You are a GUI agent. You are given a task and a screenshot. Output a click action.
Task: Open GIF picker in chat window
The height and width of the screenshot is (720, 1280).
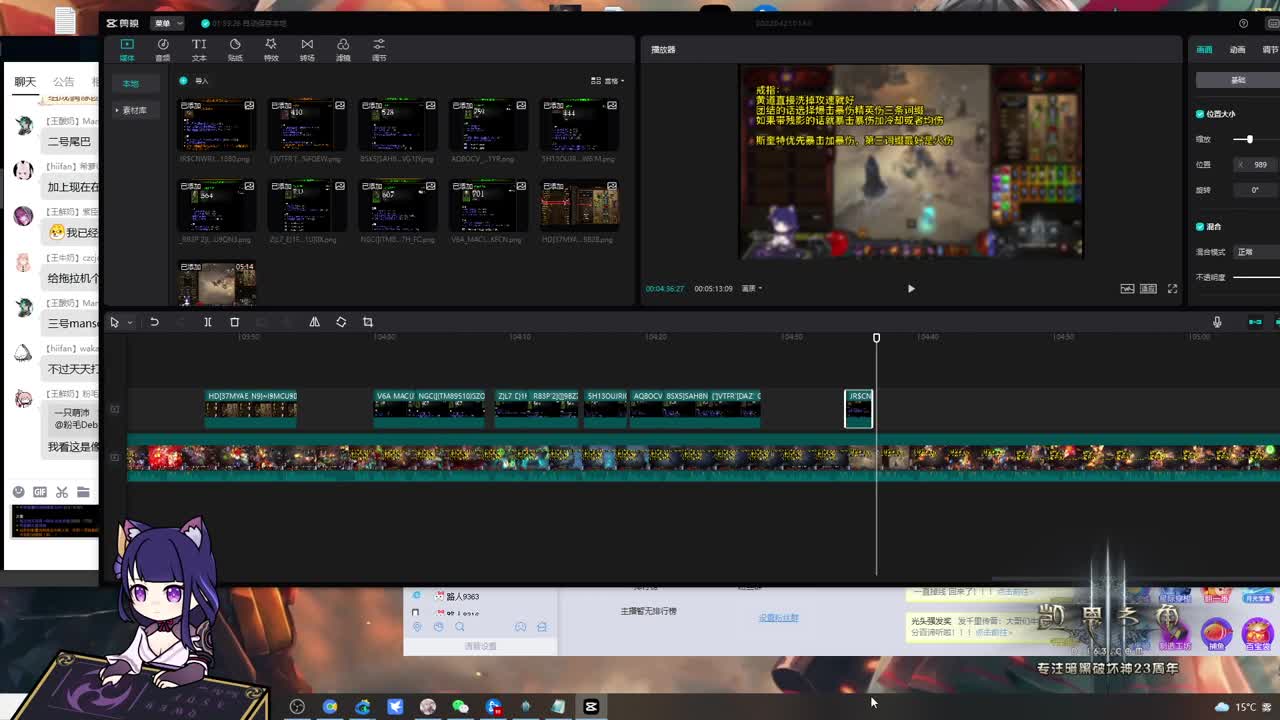click(x=40, y=492)
